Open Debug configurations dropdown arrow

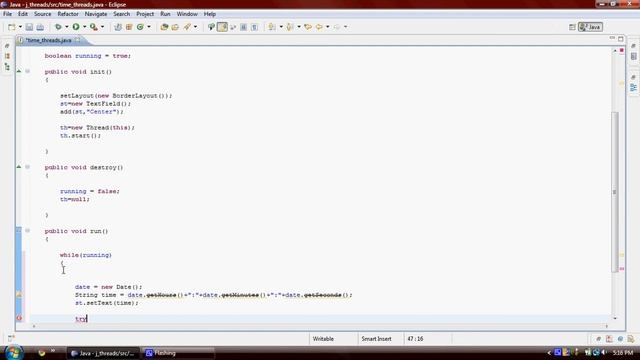point(67,27)
